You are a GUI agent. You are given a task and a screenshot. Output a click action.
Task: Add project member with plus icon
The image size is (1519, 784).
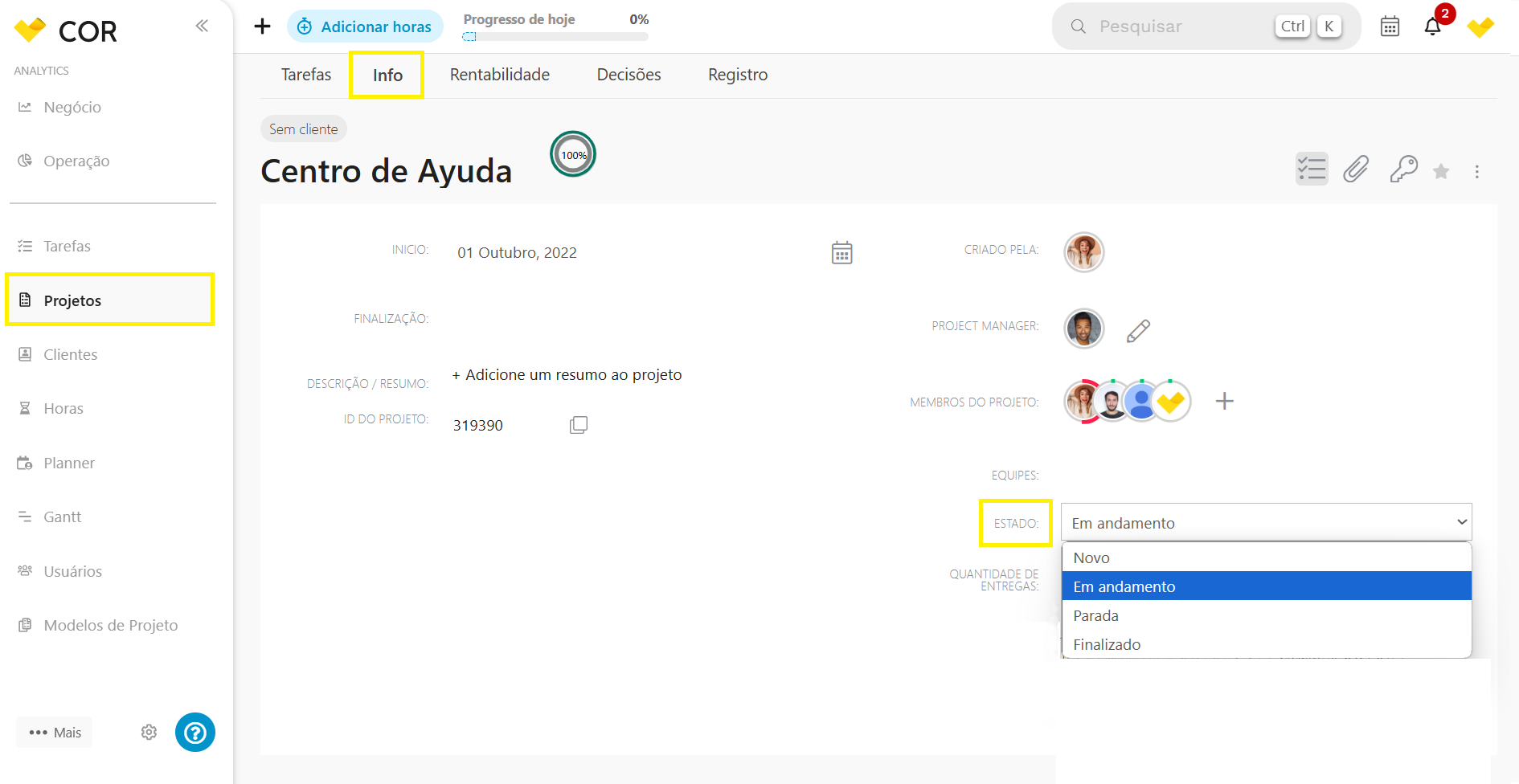[x=1224, y=401]
